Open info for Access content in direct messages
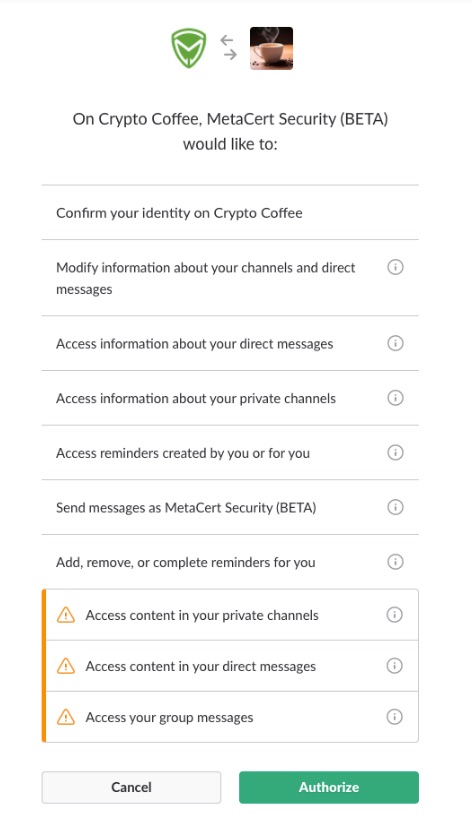This screenshot has height=834, width=473. [x=394, y=666]
